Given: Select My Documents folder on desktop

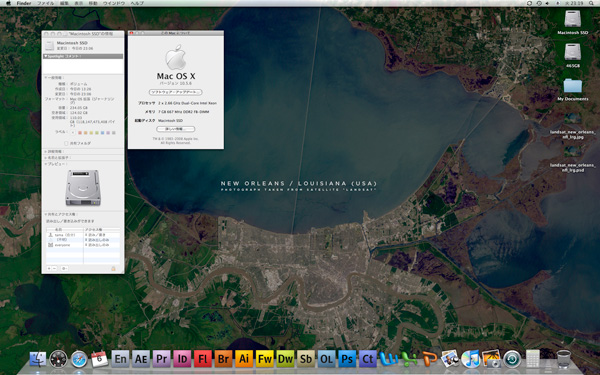Looking at the screenshot, I should (x=572, y=86).
